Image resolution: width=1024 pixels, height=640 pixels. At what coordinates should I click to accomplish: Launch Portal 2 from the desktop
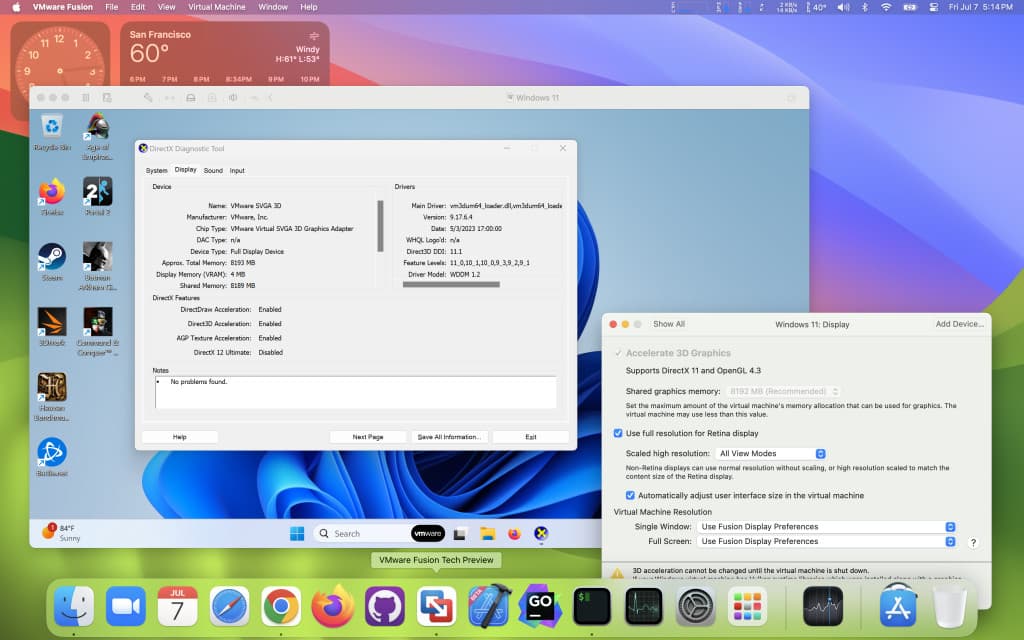(x=97, y=190)
